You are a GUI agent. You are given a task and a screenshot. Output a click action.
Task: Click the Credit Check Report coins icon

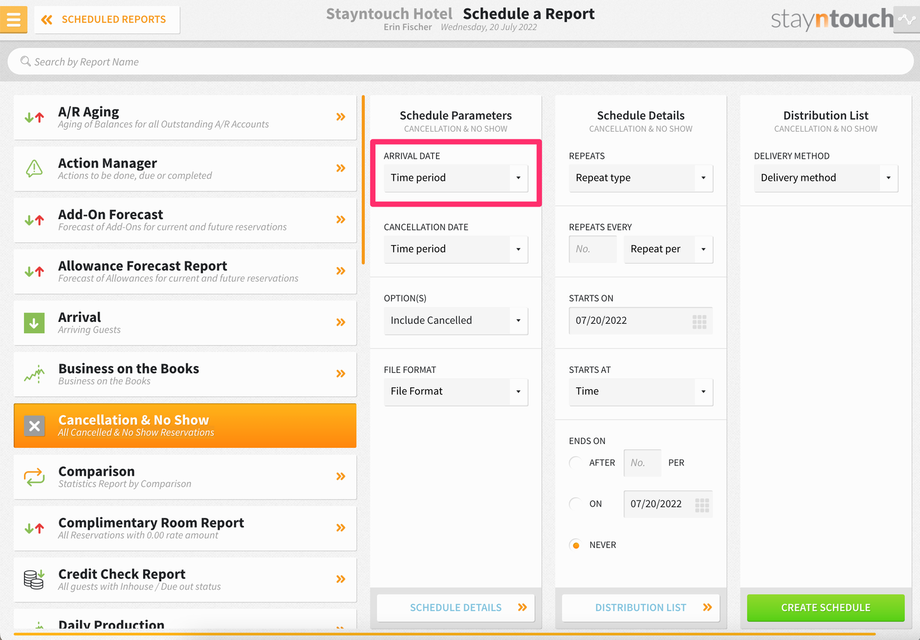34,579
